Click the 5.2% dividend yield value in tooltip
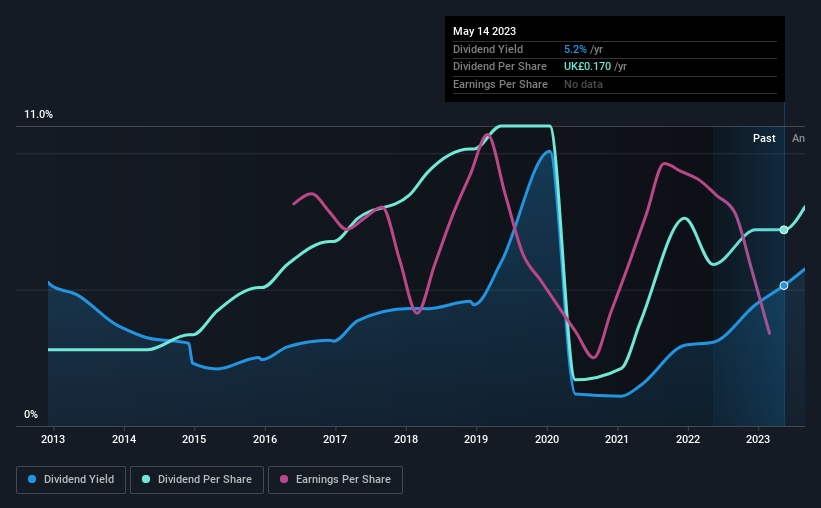 [x=575, y=49]
